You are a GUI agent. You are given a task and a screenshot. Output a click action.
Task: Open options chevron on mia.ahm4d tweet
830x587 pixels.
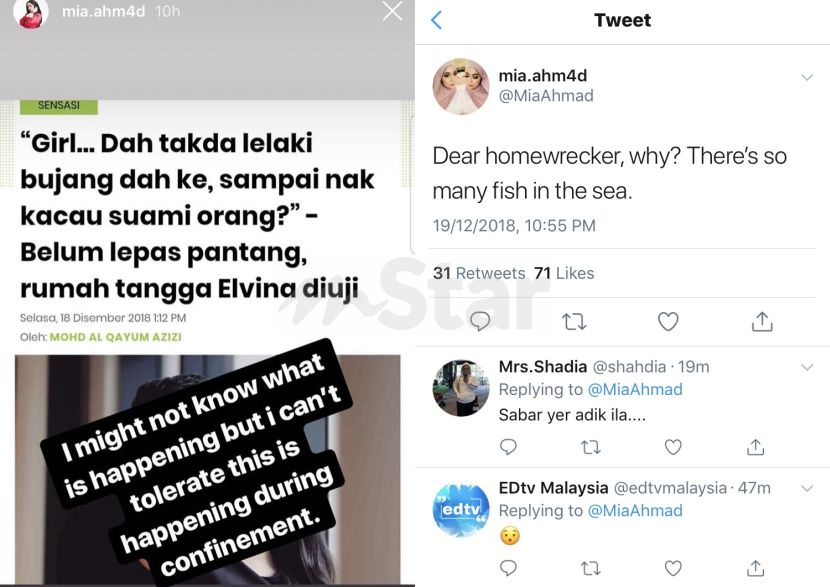point(807,77)
